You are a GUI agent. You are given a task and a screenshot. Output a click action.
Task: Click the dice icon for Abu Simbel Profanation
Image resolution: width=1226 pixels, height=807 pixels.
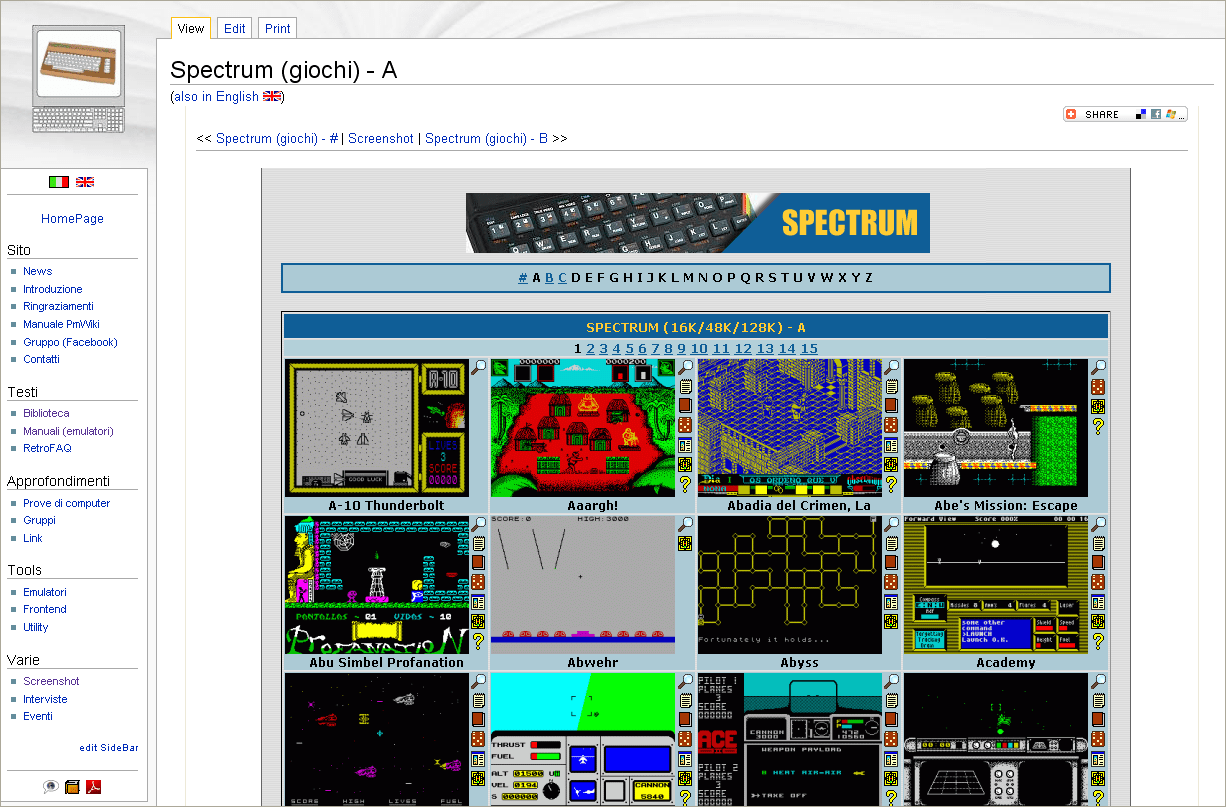tap(479, 582)
